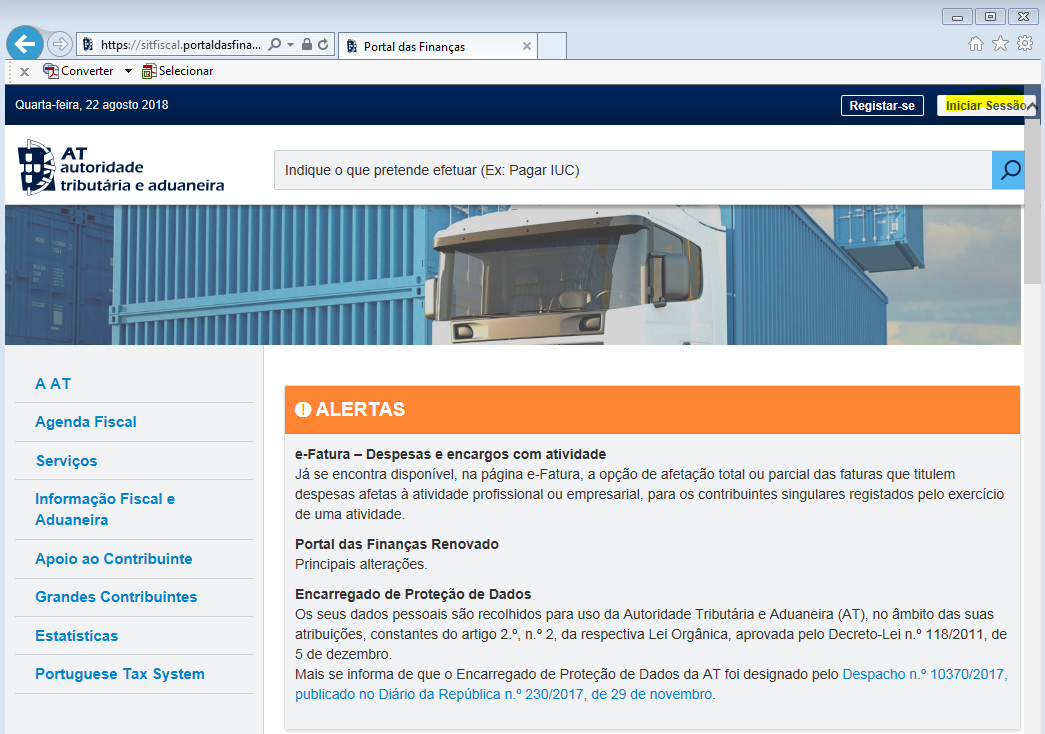Click Selecionar in the PDF toolbar
This screenshot has height=734, width=1045.
point(178,71)
